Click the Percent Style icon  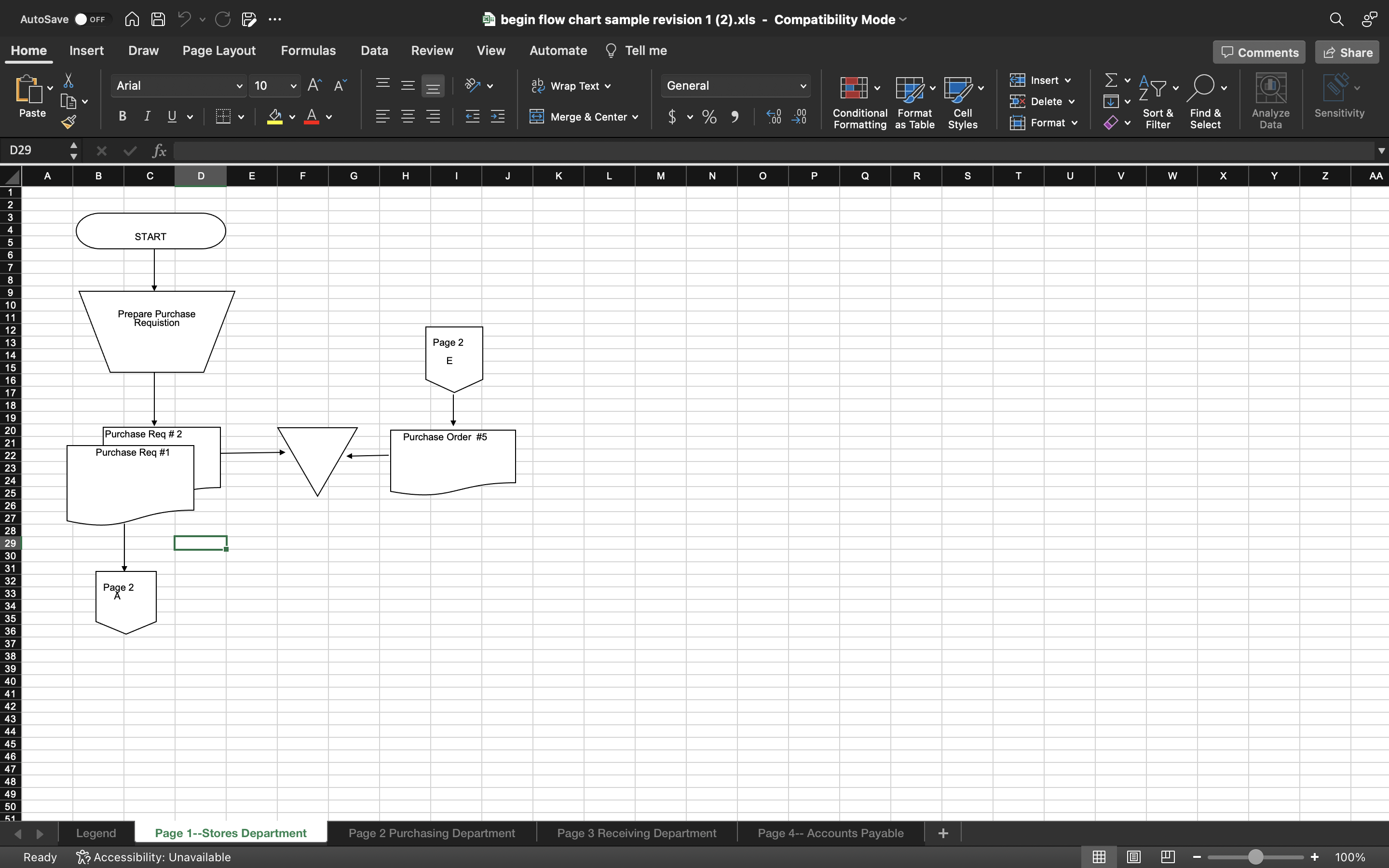[x=709, y=117]
